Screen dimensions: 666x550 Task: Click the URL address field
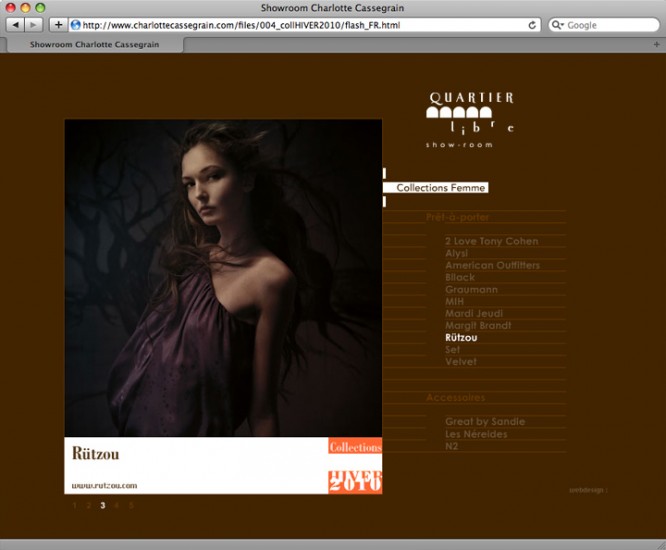pos(300,24)
